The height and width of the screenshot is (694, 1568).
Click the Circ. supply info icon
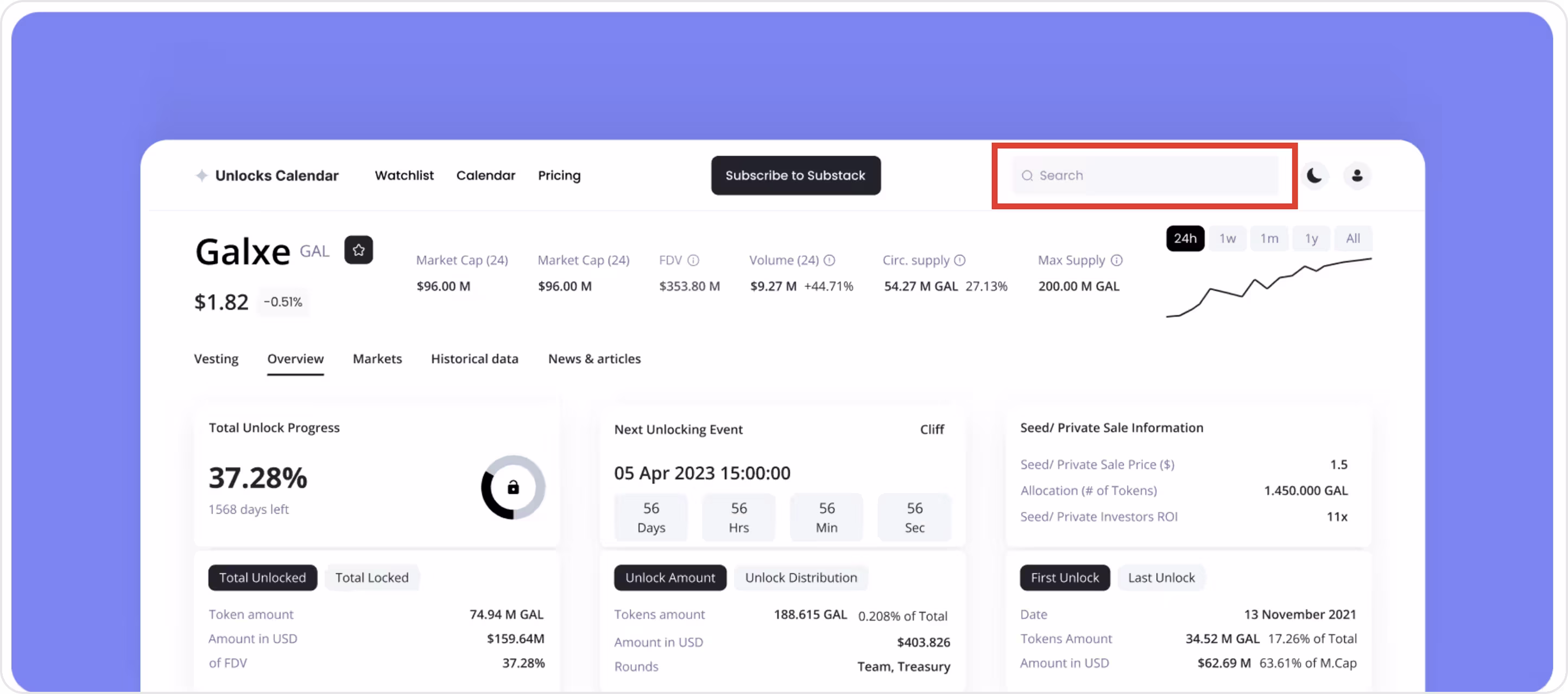tap(960, 260)
